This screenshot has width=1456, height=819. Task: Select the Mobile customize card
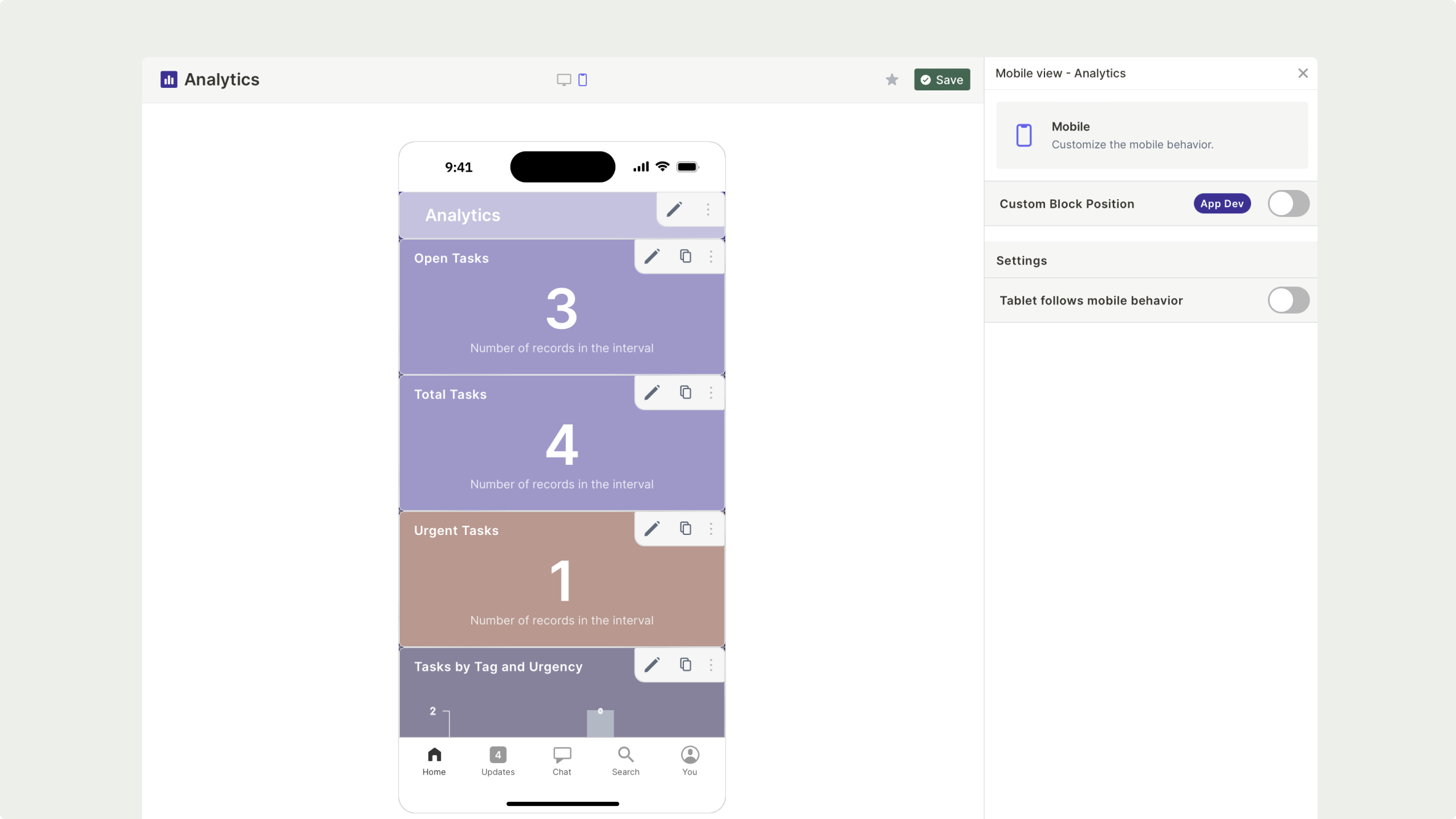tap(1152, 135)
